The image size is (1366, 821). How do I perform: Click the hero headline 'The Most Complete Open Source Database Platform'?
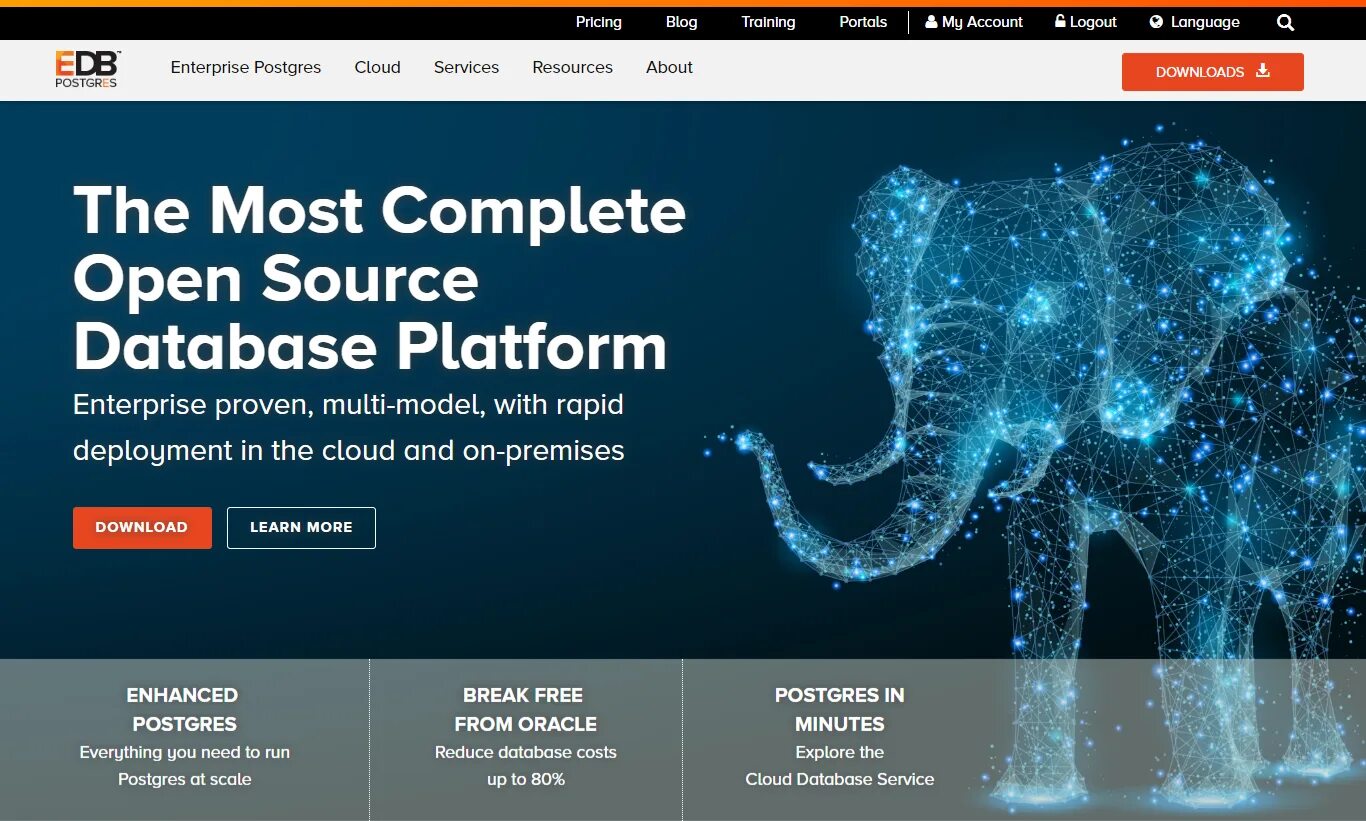pyautogui.click(x=379, y=278)
